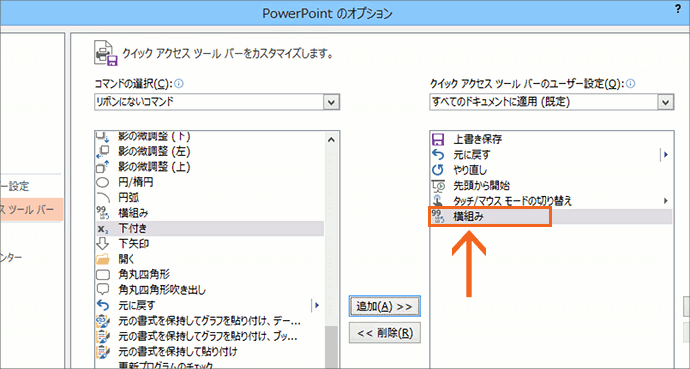Click left list scrollbar up arrow

click(332, 140)
